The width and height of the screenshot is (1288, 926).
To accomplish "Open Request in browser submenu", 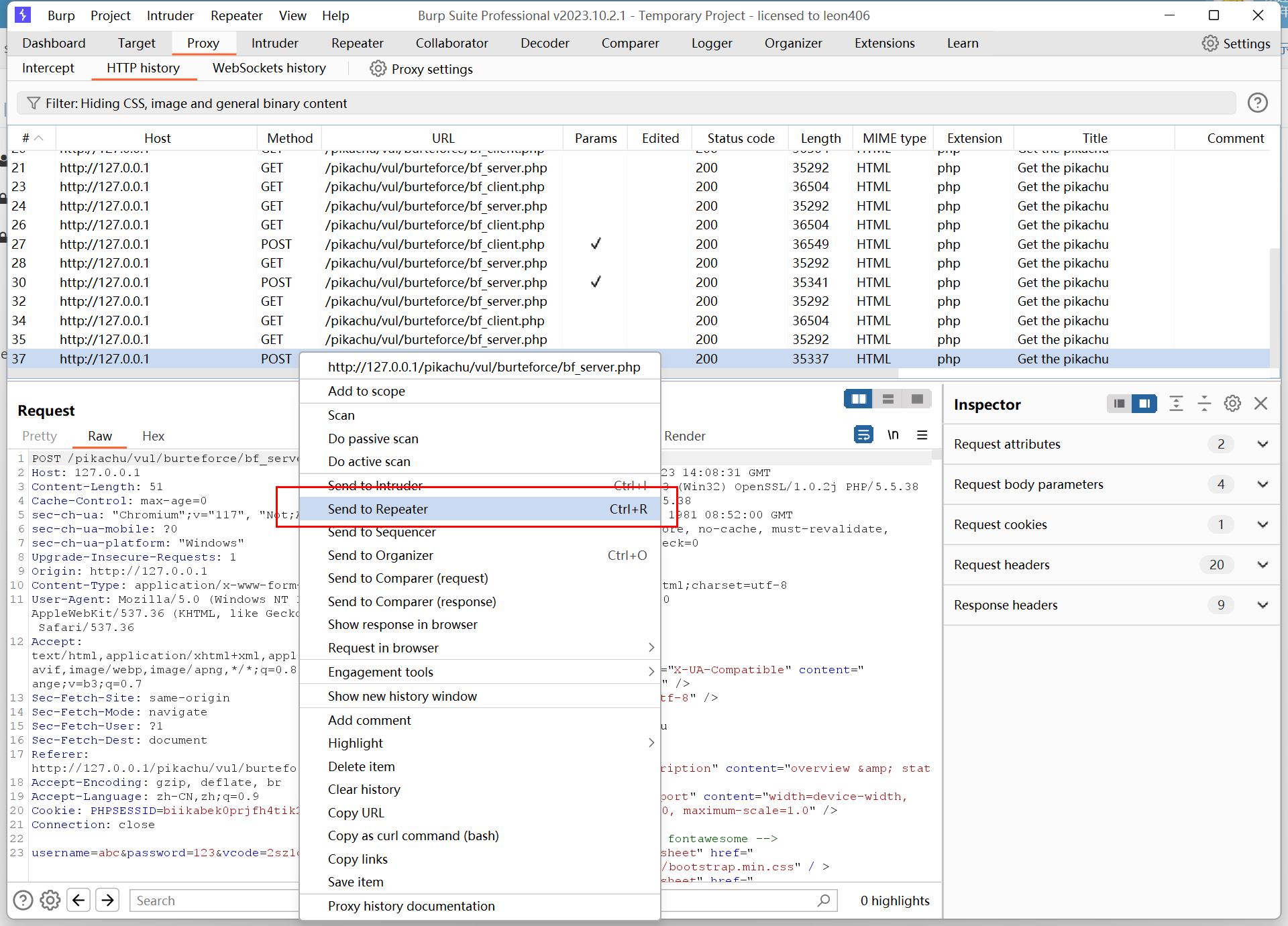I will click(480, 648).
